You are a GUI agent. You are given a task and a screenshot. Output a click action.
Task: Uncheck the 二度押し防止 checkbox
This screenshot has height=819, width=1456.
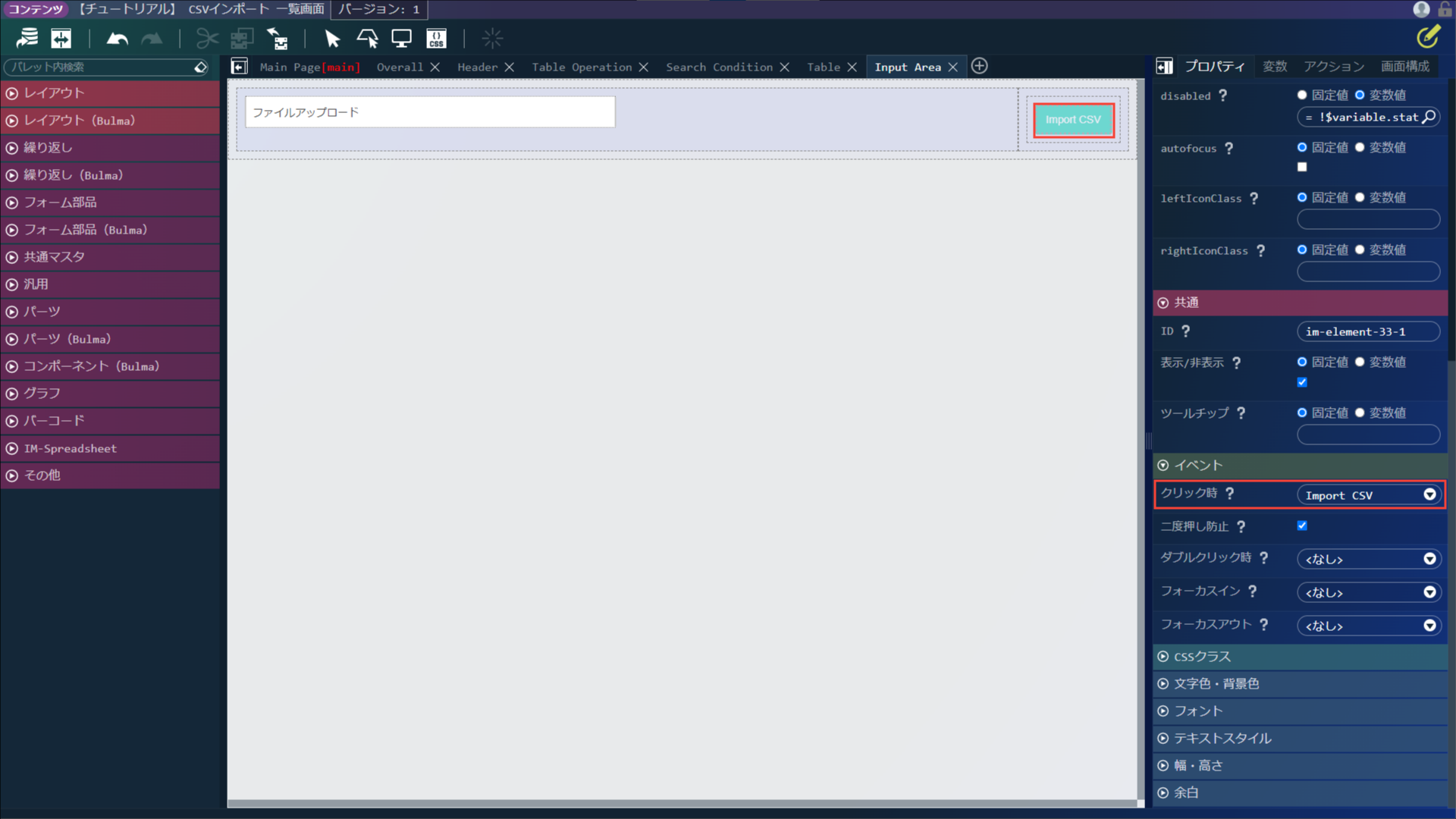(1302, 526)
